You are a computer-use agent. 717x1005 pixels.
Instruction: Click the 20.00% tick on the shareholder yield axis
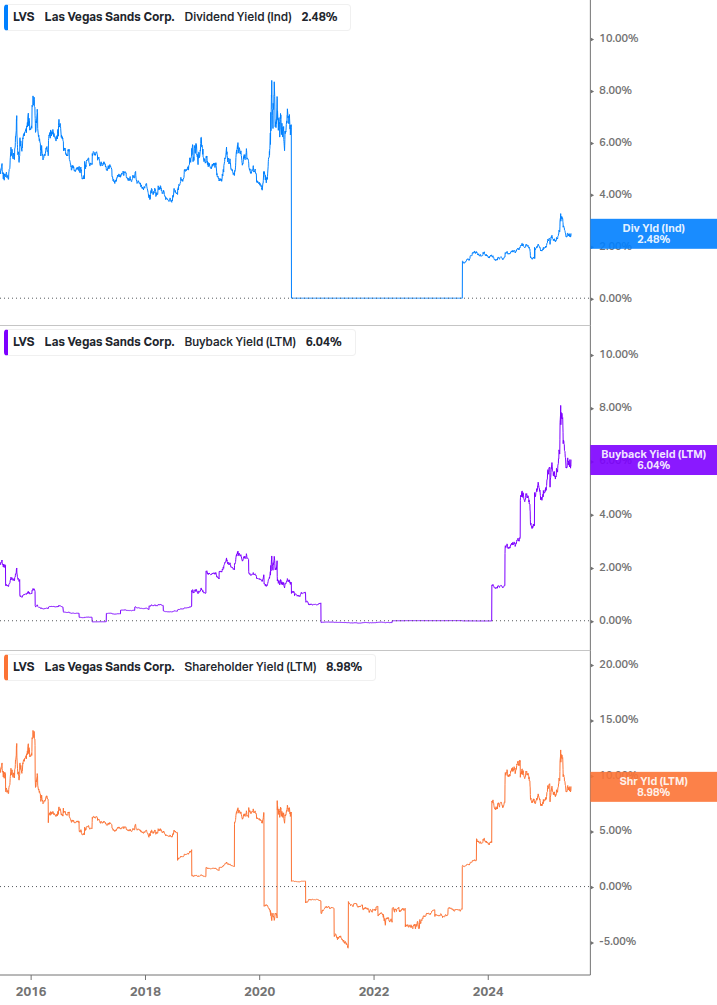tap(618, 665)
